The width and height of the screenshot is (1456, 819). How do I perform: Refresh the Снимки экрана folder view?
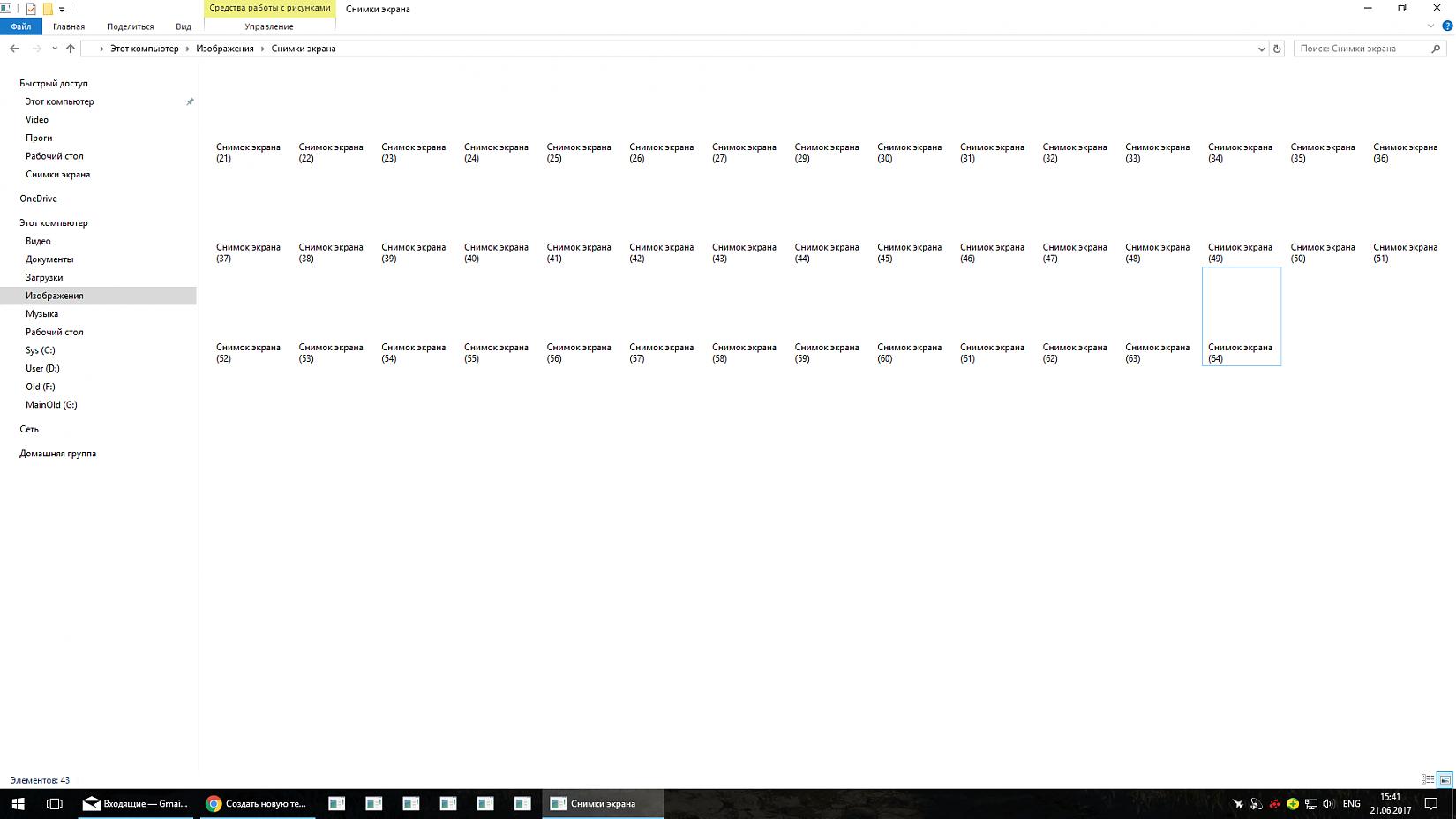1277,49
